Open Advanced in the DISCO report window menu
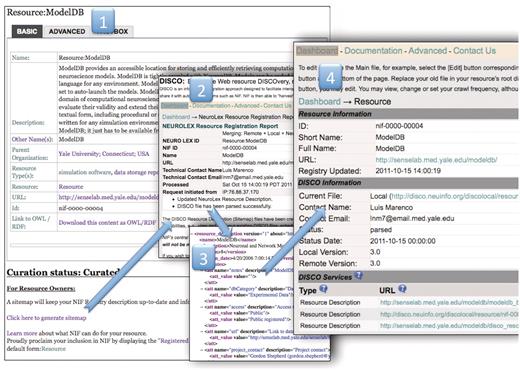The image size is (520, 370). click(x=247, y=106)
